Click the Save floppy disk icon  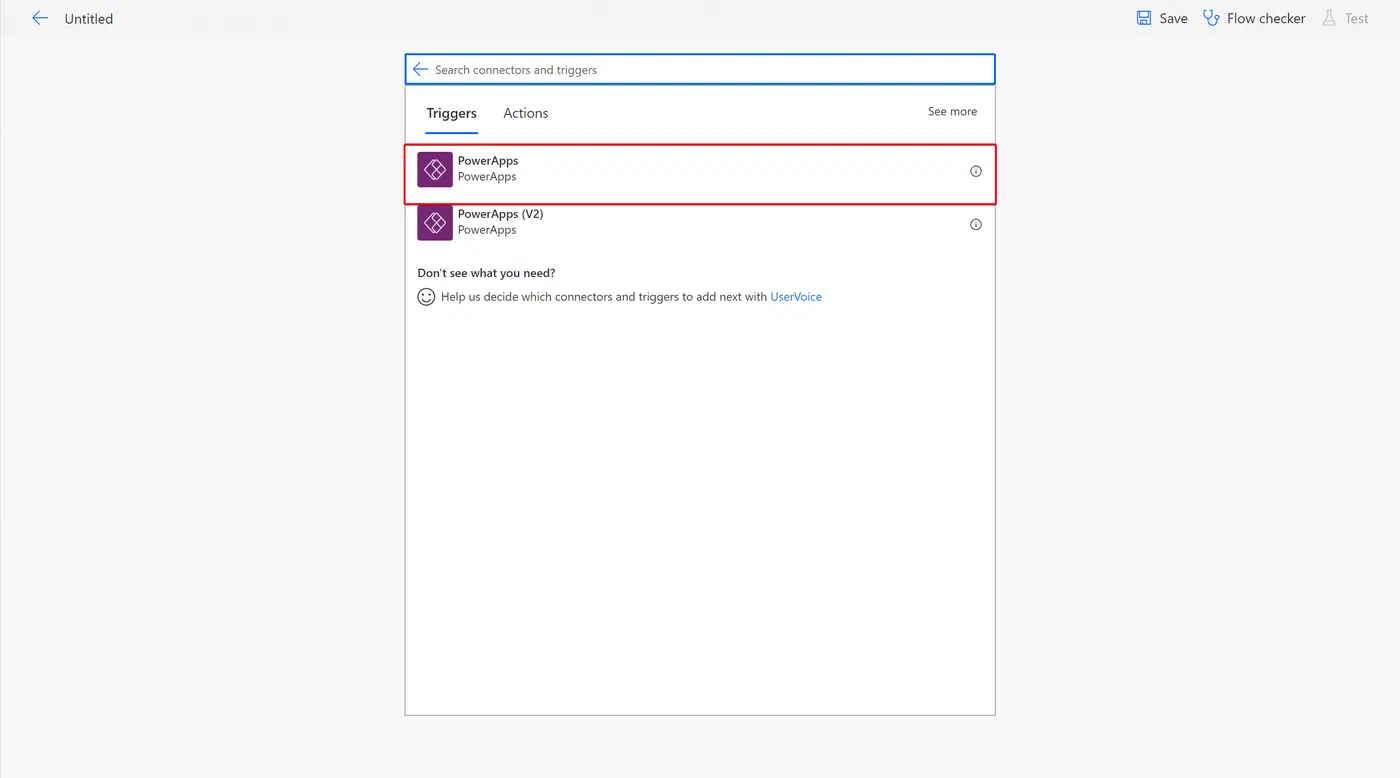pos(1144,18)
